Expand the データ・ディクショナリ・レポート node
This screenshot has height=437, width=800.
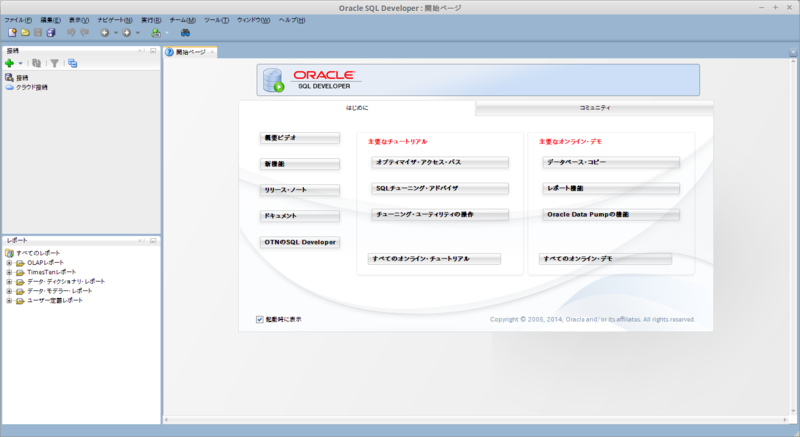pyautogui.click(x=9, y=282)
